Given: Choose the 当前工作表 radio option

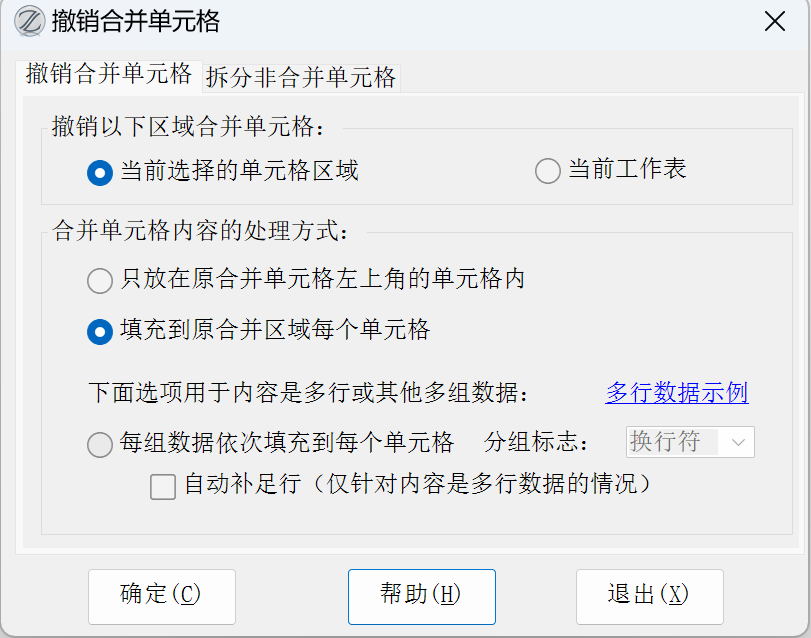Looking at the screenshot, I should (548, 172).
